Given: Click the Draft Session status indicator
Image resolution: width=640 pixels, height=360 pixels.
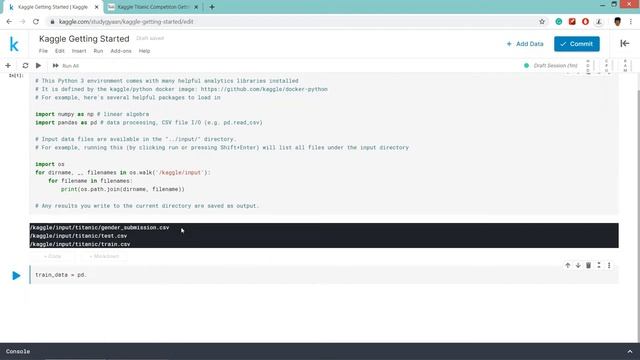Looking at the screenshot, I should [551, 65].
